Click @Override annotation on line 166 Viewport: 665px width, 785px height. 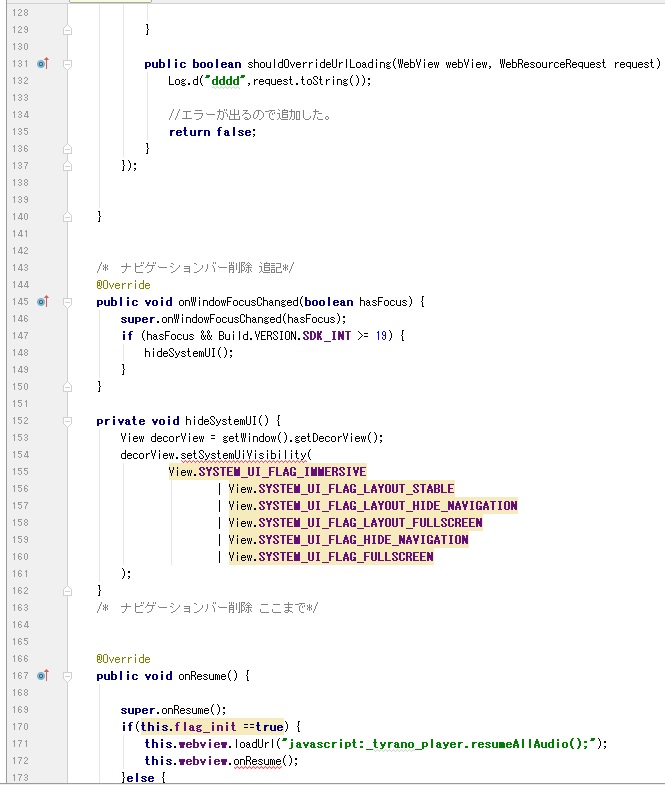point(123,659)
